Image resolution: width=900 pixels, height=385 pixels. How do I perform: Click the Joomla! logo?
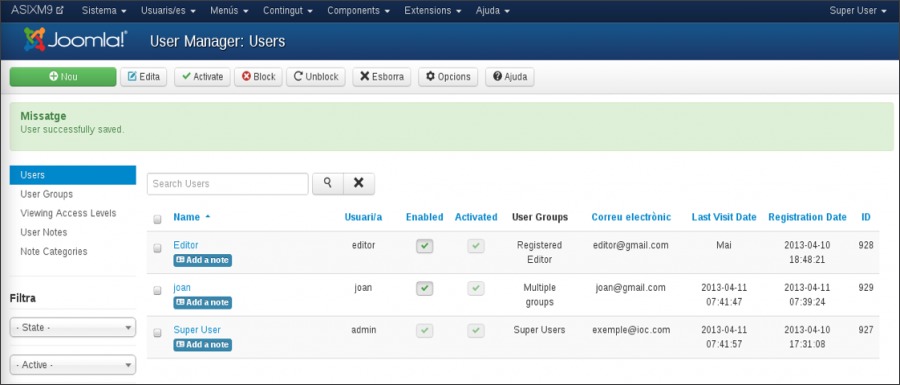point(75,40)
